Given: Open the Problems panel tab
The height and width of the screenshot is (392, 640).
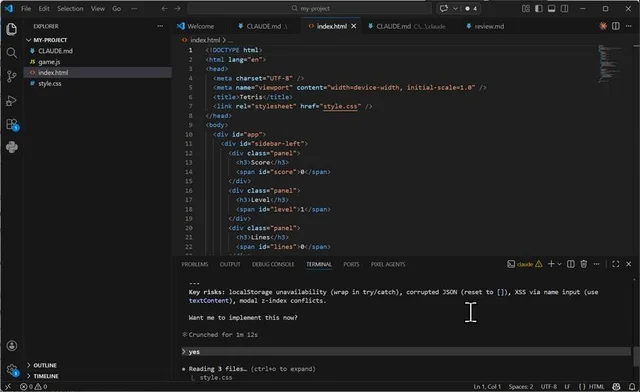Looking at the screenshot, I should (x=195, y=264).
